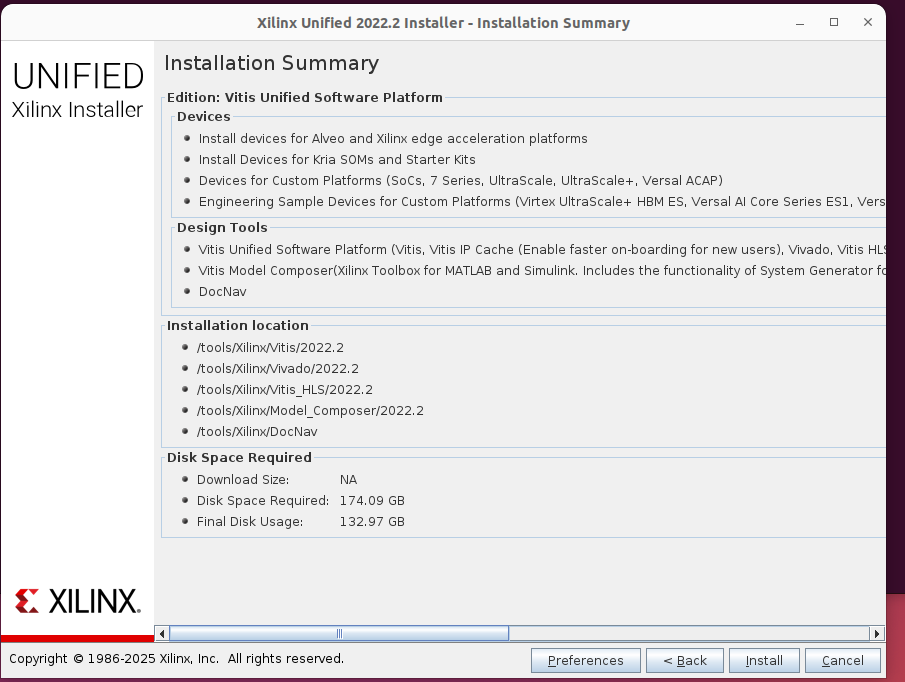Click the copyright notice text
905x682 pixels.
click(176, 659)
